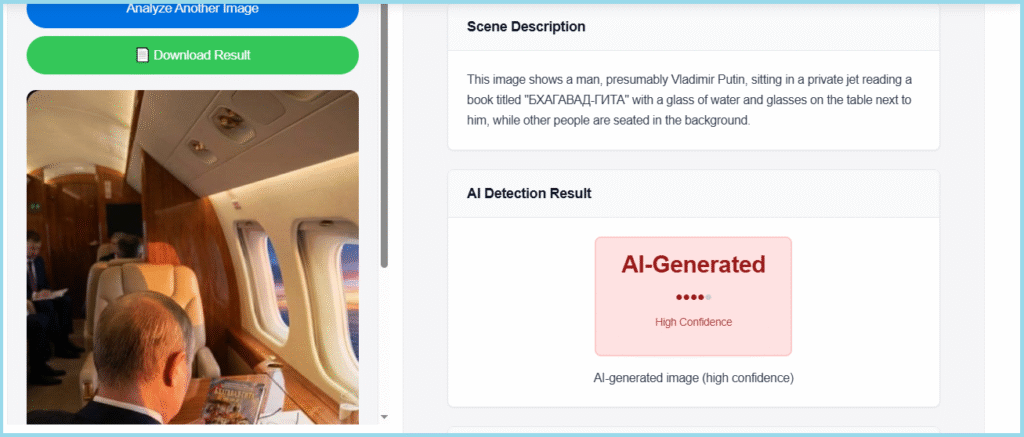The image size is (1024, 437).
Task: Select the Scene Description section header
Action: coord(526,26)
